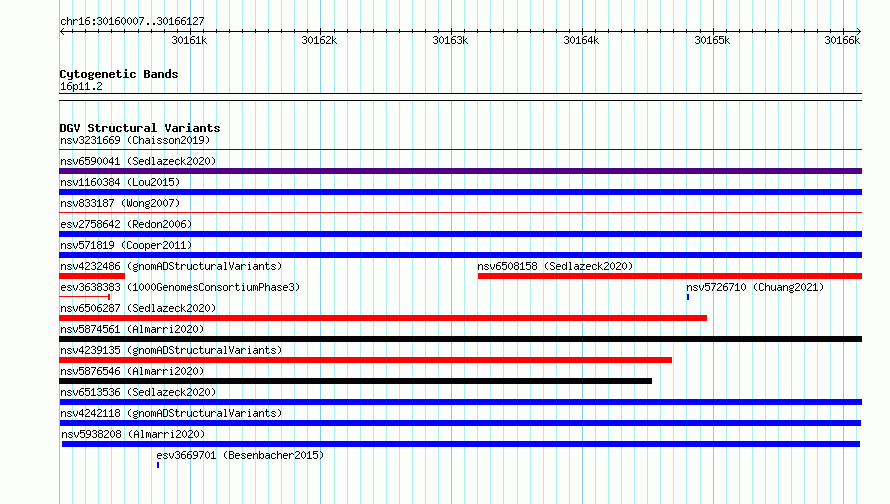Open the nsv5874561 (Almarri2020) label
890x504 pixels.
pos(132,329)
